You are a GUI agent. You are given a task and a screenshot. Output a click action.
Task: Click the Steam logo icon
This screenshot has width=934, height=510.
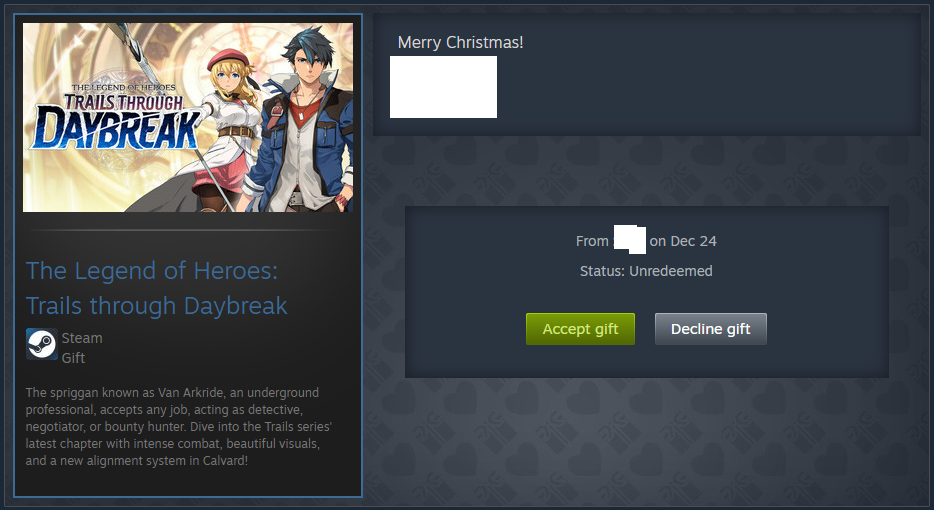tap(42, 344)
